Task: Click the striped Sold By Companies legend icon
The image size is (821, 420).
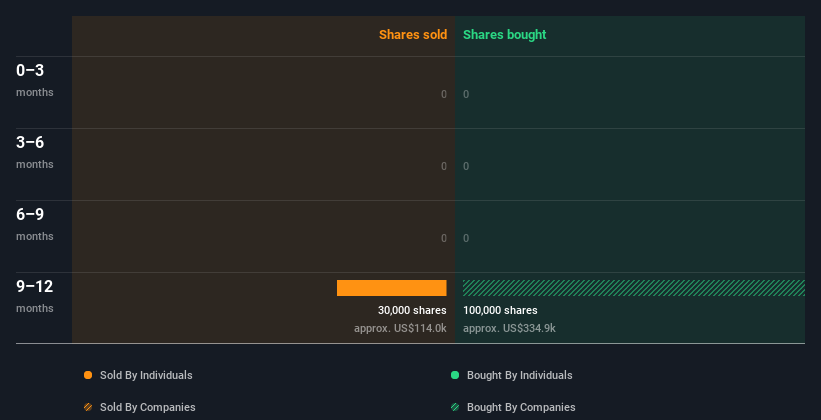Action: click(88, 407)
